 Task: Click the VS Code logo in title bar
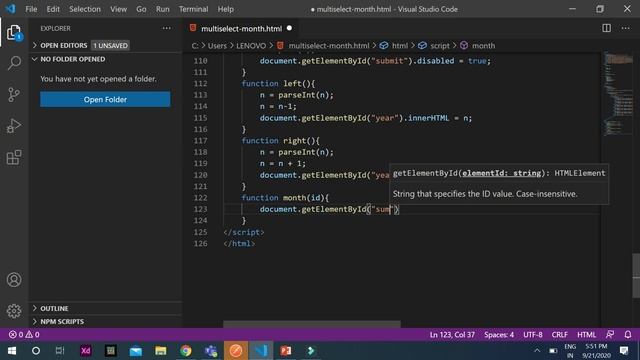pos(10,9)
